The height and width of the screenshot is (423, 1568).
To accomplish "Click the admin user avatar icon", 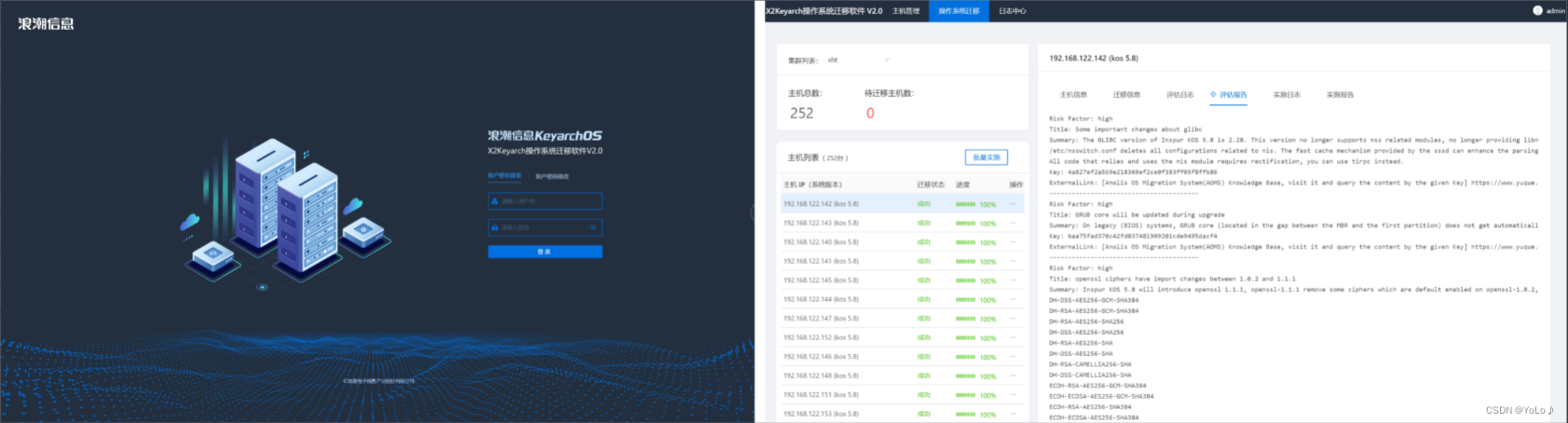I will [x=1537, y=10].
